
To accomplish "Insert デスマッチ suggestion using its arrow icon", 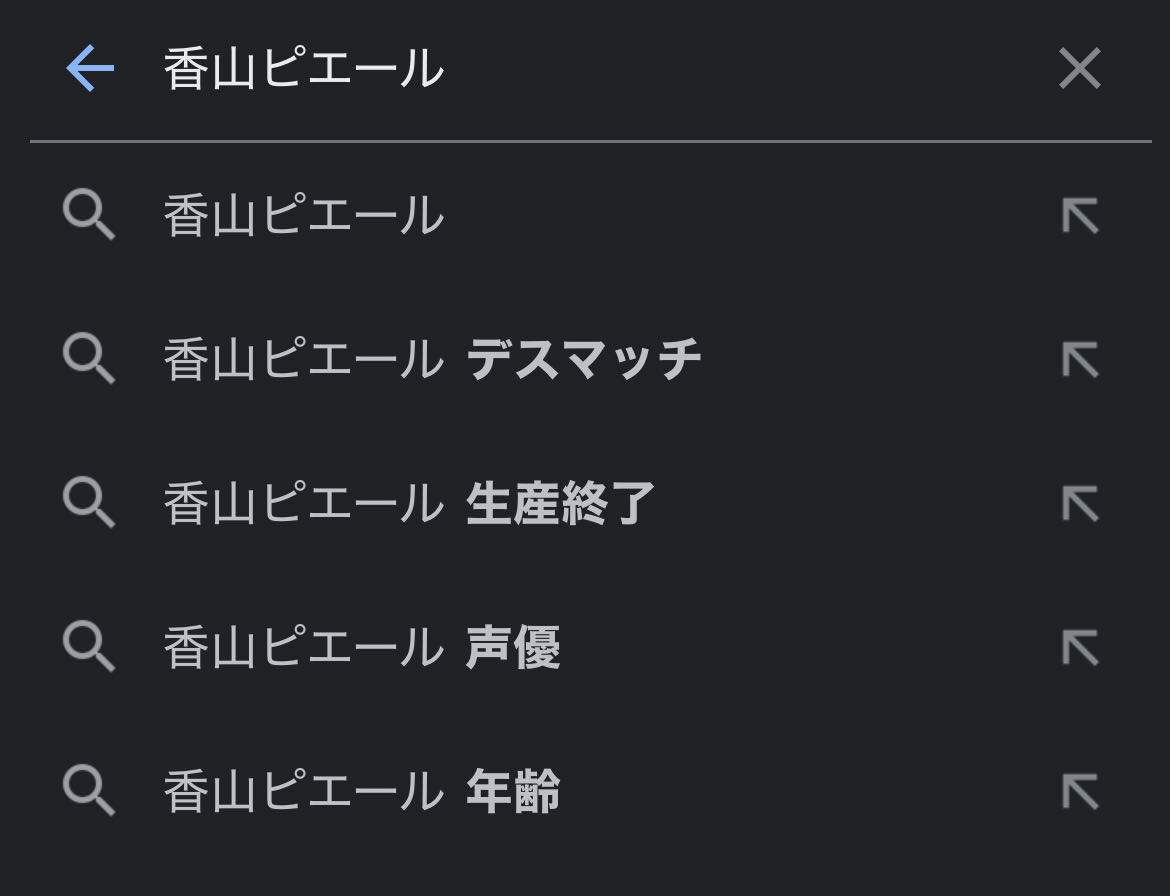I will (1080, 360).
